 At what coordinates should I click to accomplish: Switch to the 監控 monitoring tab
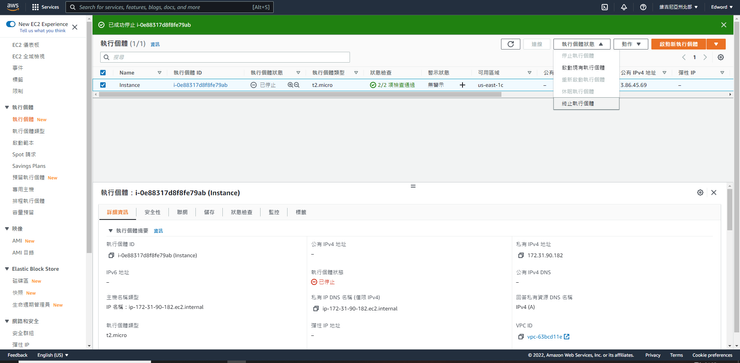274,212
